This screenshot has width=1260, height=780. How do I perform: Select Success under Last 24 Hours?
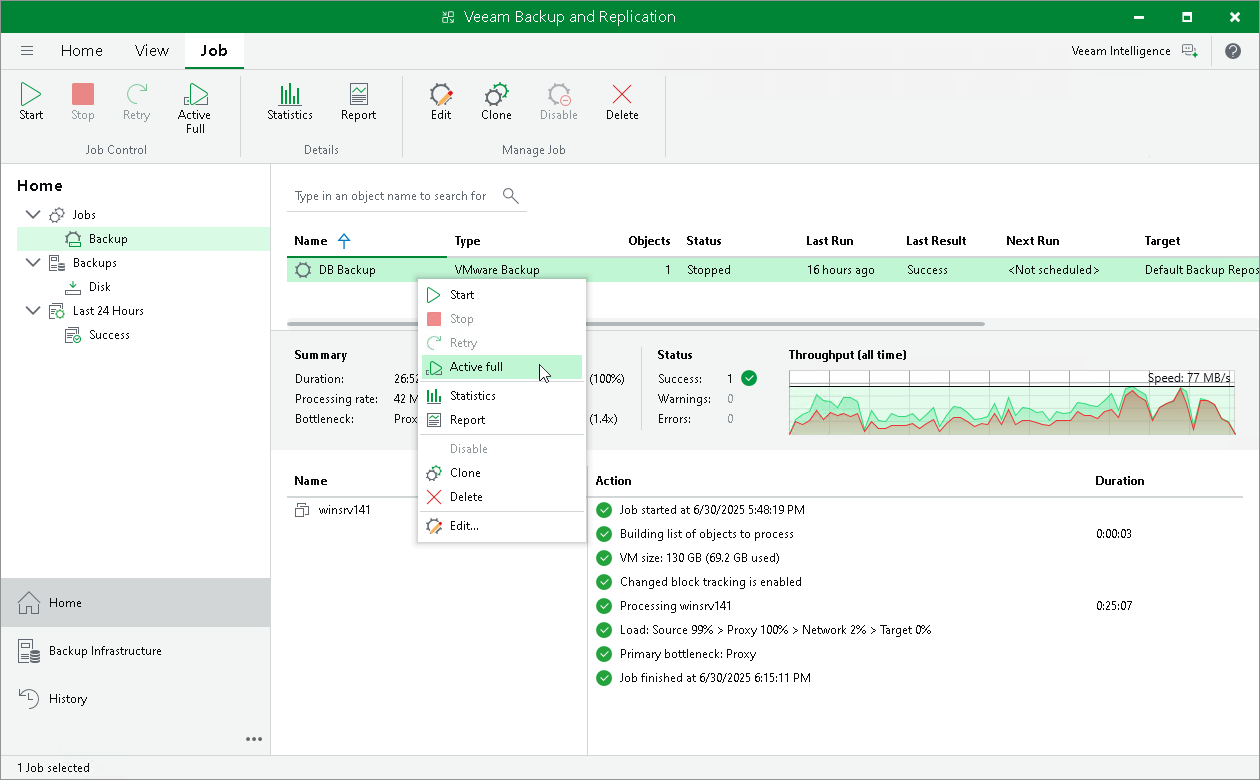click(x=109, y=335)
